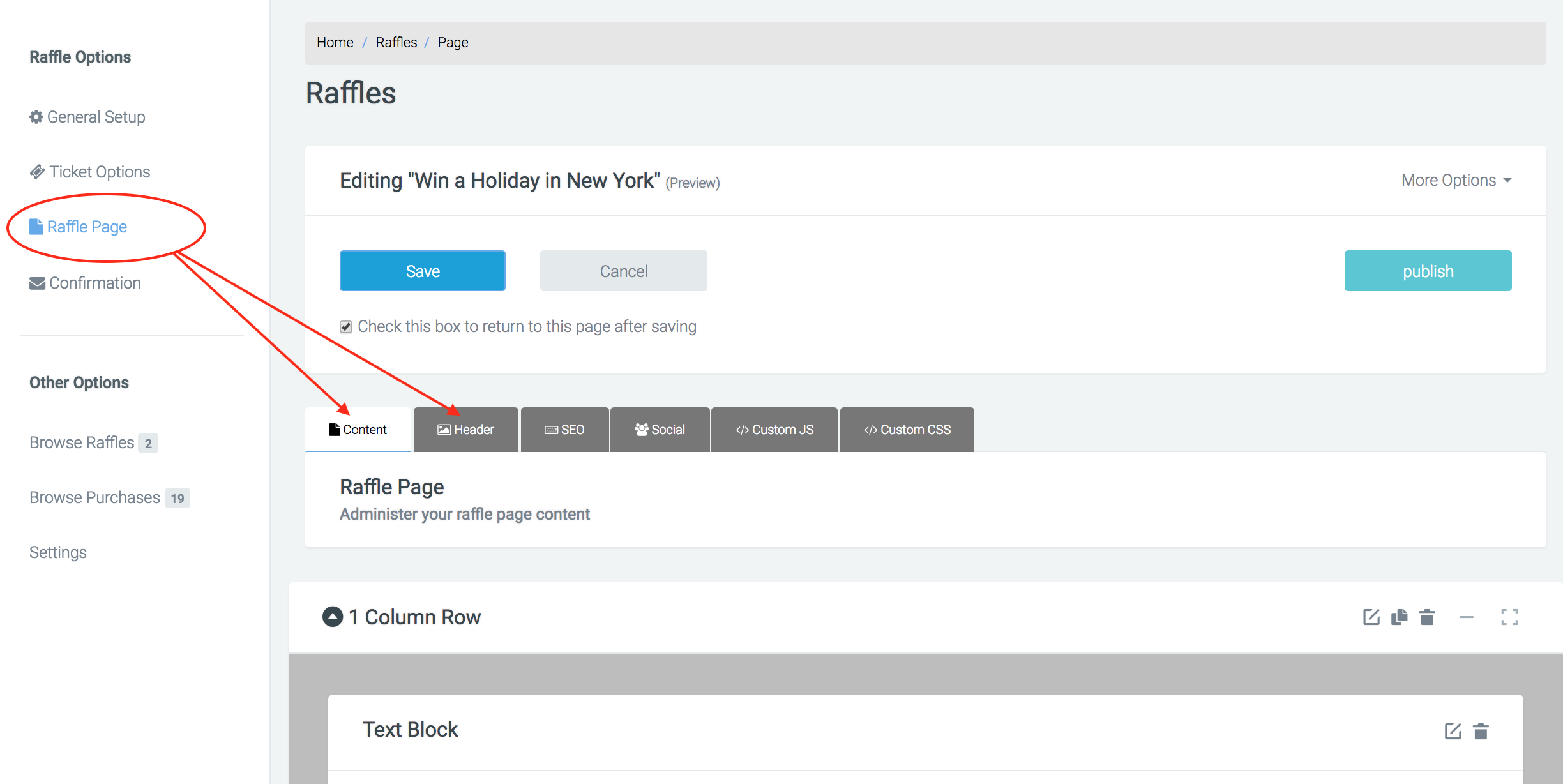Open Browse Purchases list

tap(94, 497)
